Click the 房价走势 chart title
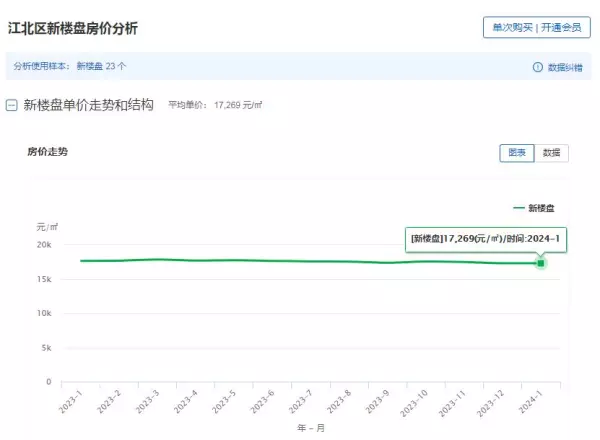The height and width of the screenshot is (440, 600). point(47,152)
